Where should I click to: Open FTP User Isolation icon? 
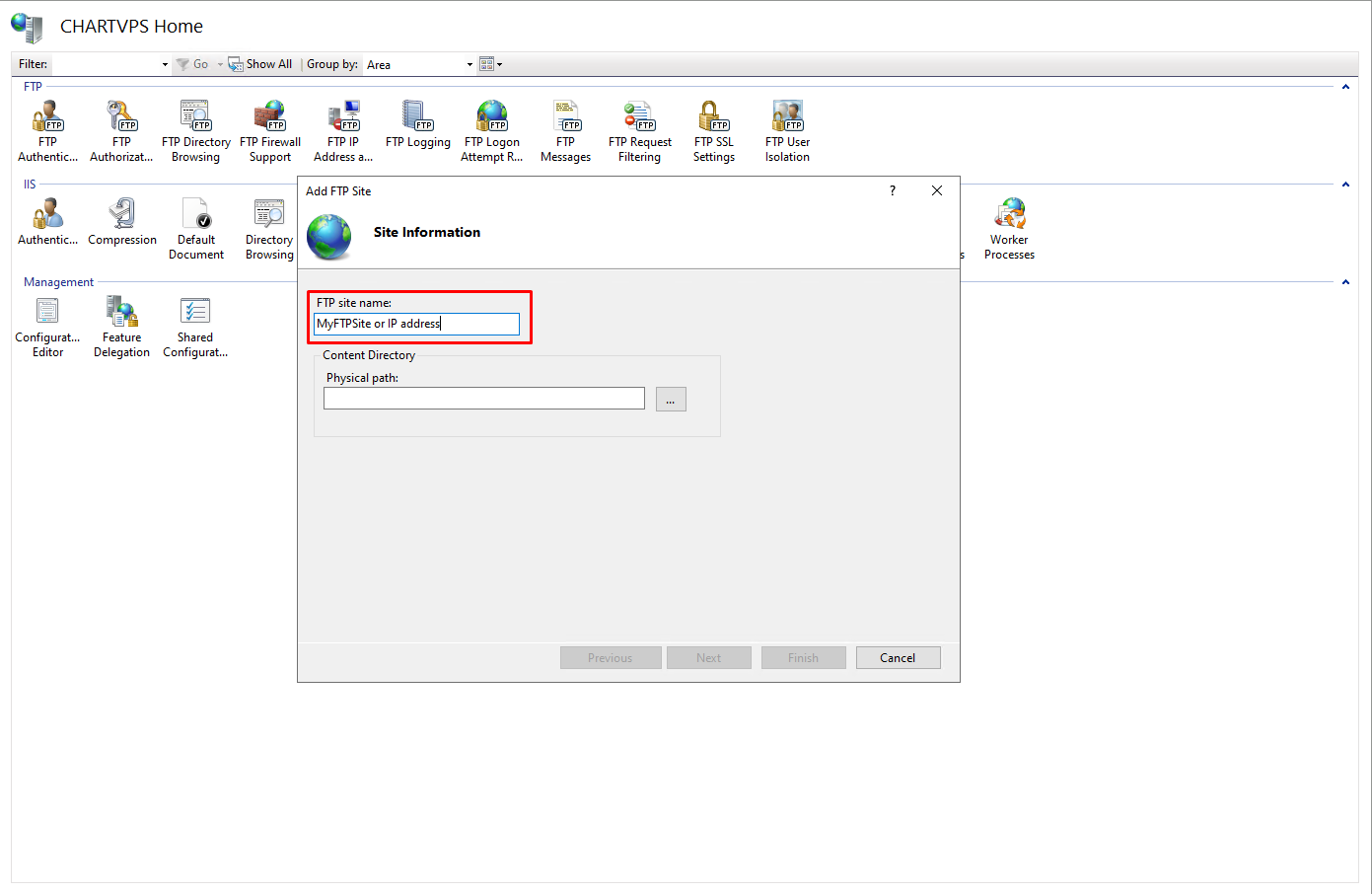tap(787, 130)
